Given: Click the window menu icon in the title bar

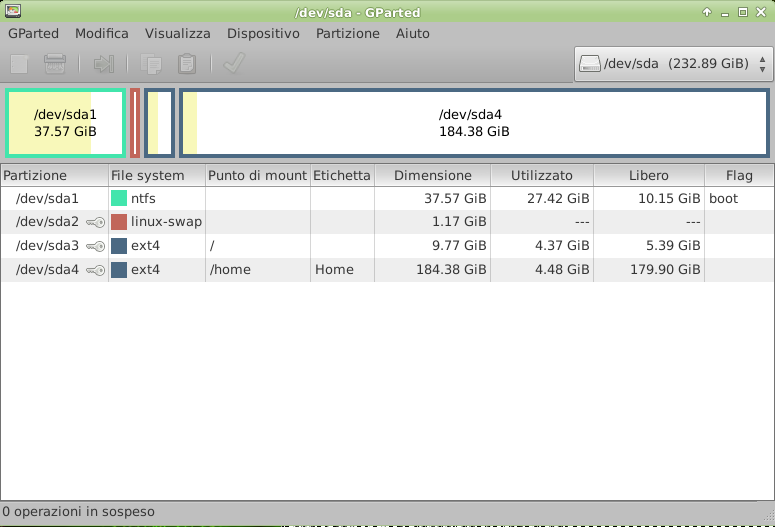Looking at the screenshot, I should click(12, 12).
